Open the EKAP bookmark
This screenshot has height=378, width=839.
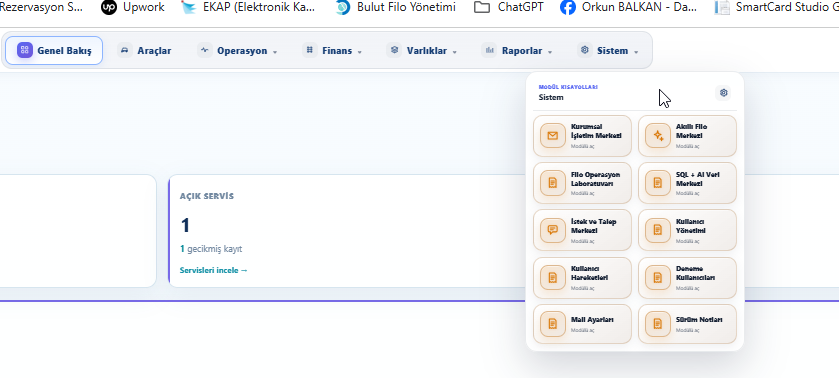click(x=249, y=7)
